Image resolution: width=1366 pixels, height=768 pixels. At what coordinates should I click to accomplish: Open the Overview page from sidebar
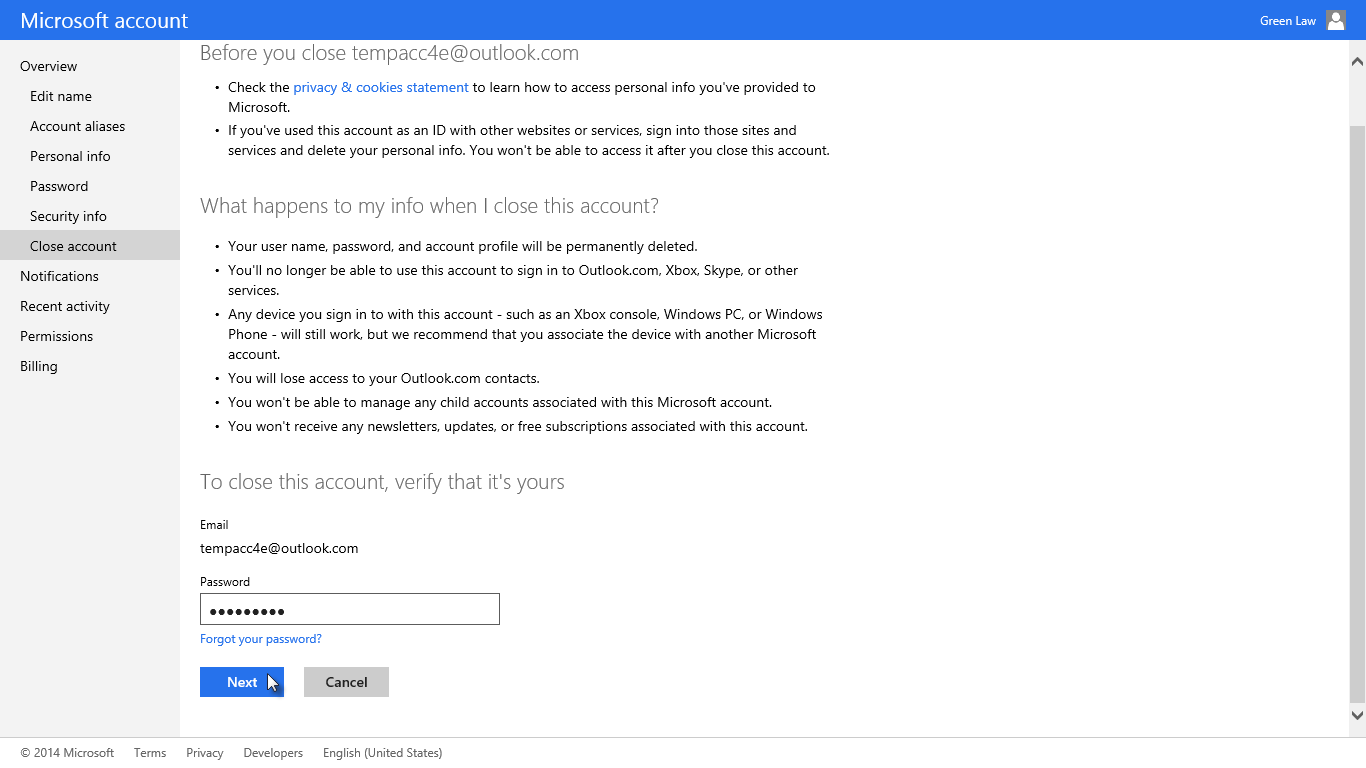coord(48,66)
